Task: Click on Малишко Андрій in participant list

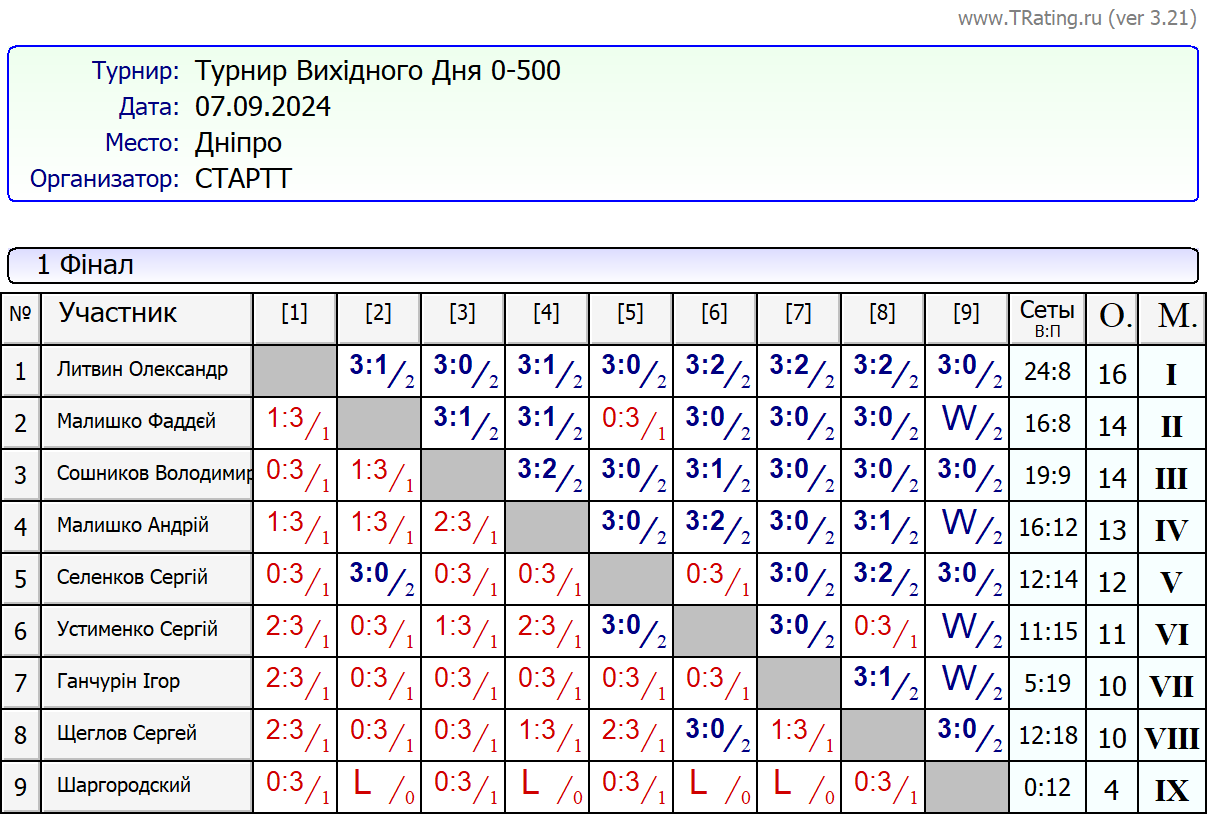Action: tap(146, 526)
